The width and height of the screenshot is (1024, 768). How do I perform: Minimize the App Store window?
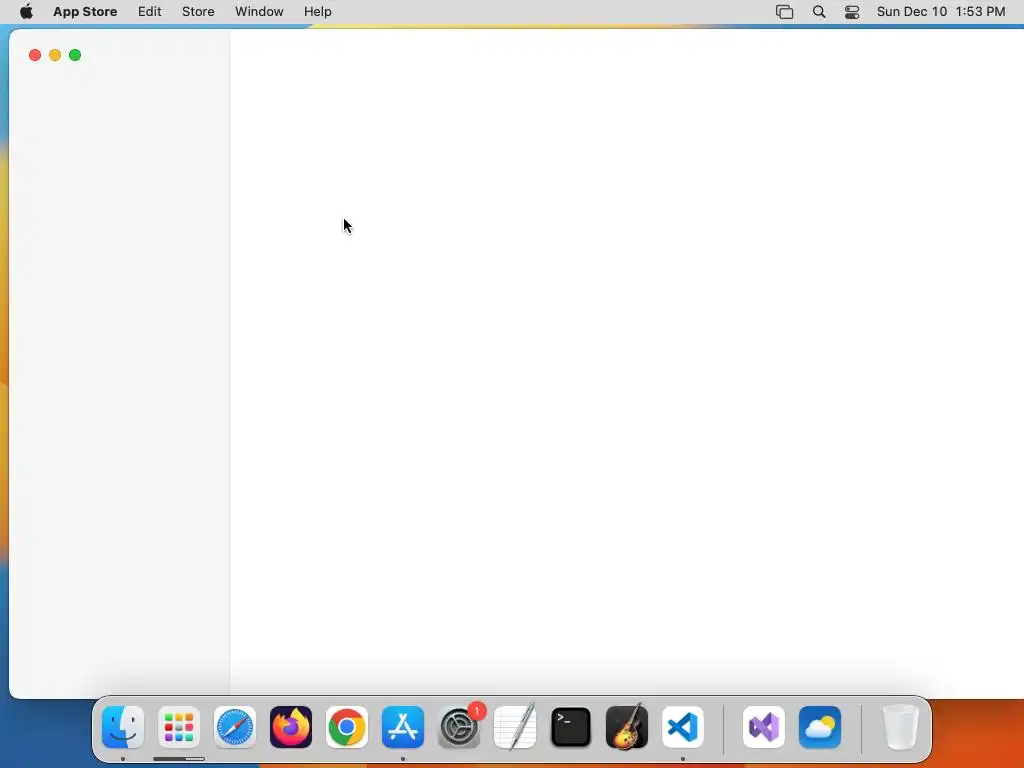coord(55,55)
